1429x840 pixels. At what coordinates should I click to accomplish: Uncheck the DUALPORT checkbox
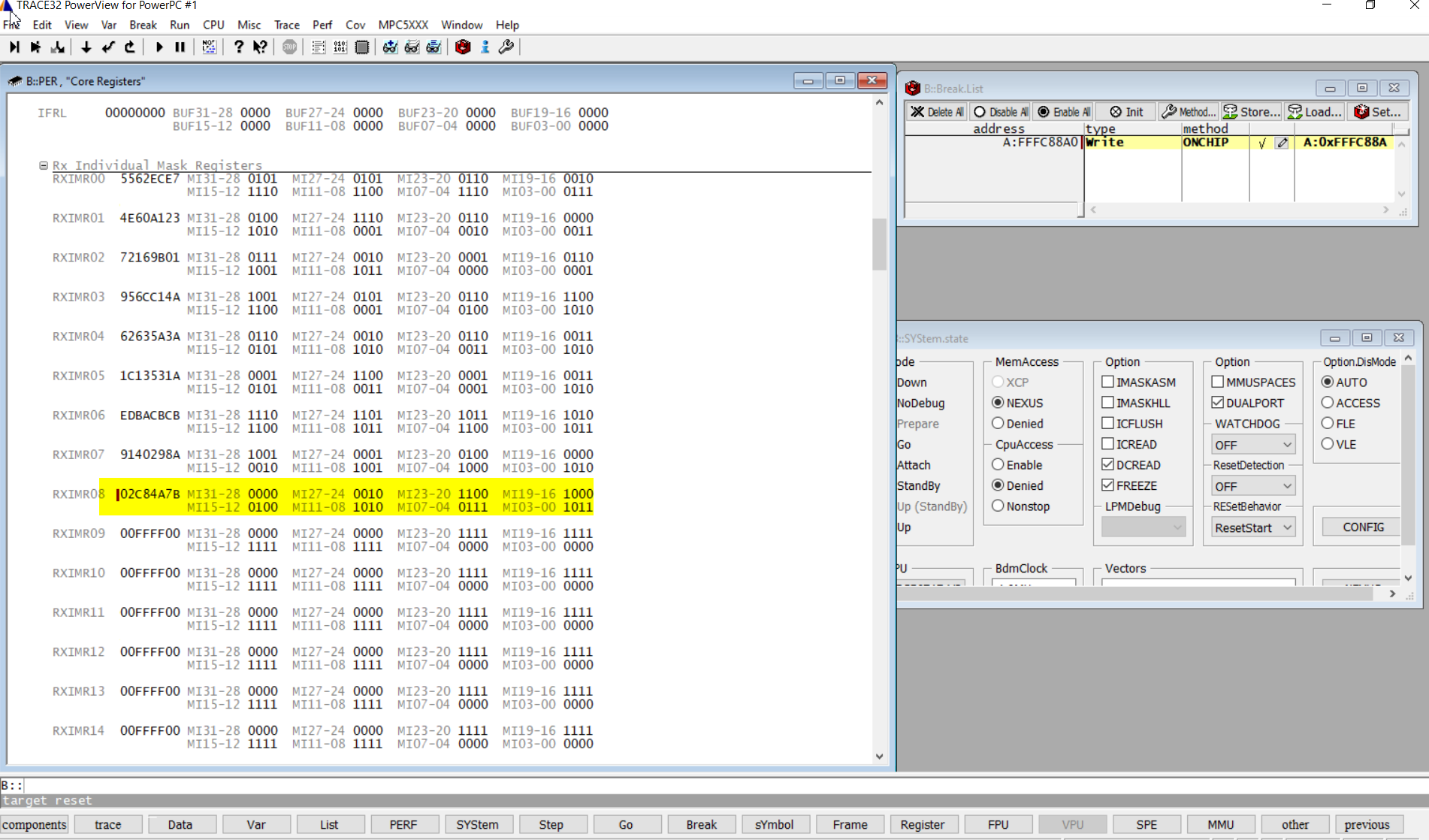(x=1218, y=403)
